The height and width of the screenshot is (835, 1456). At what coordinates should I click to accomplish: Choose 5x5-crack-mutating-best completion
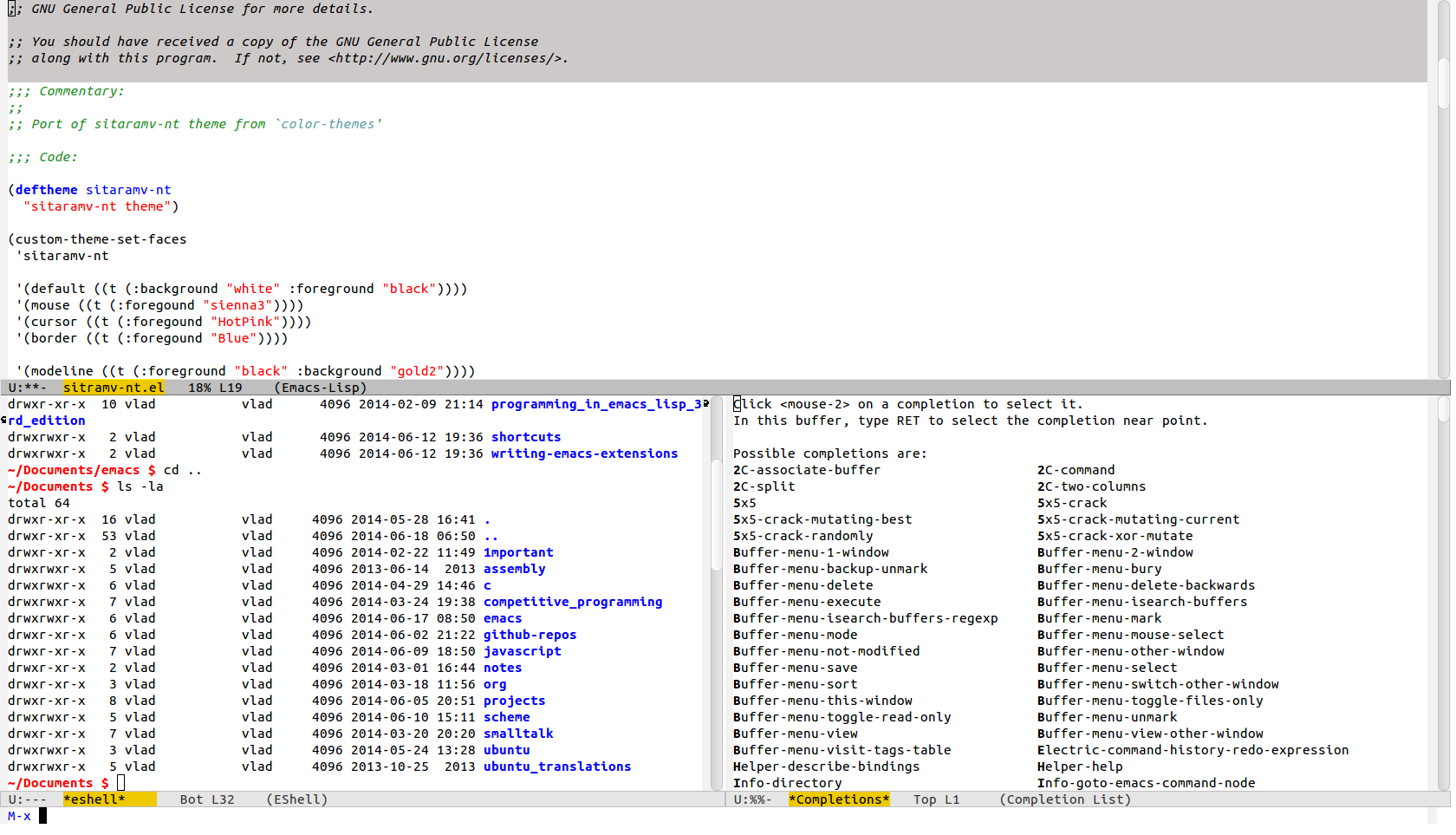822,519
